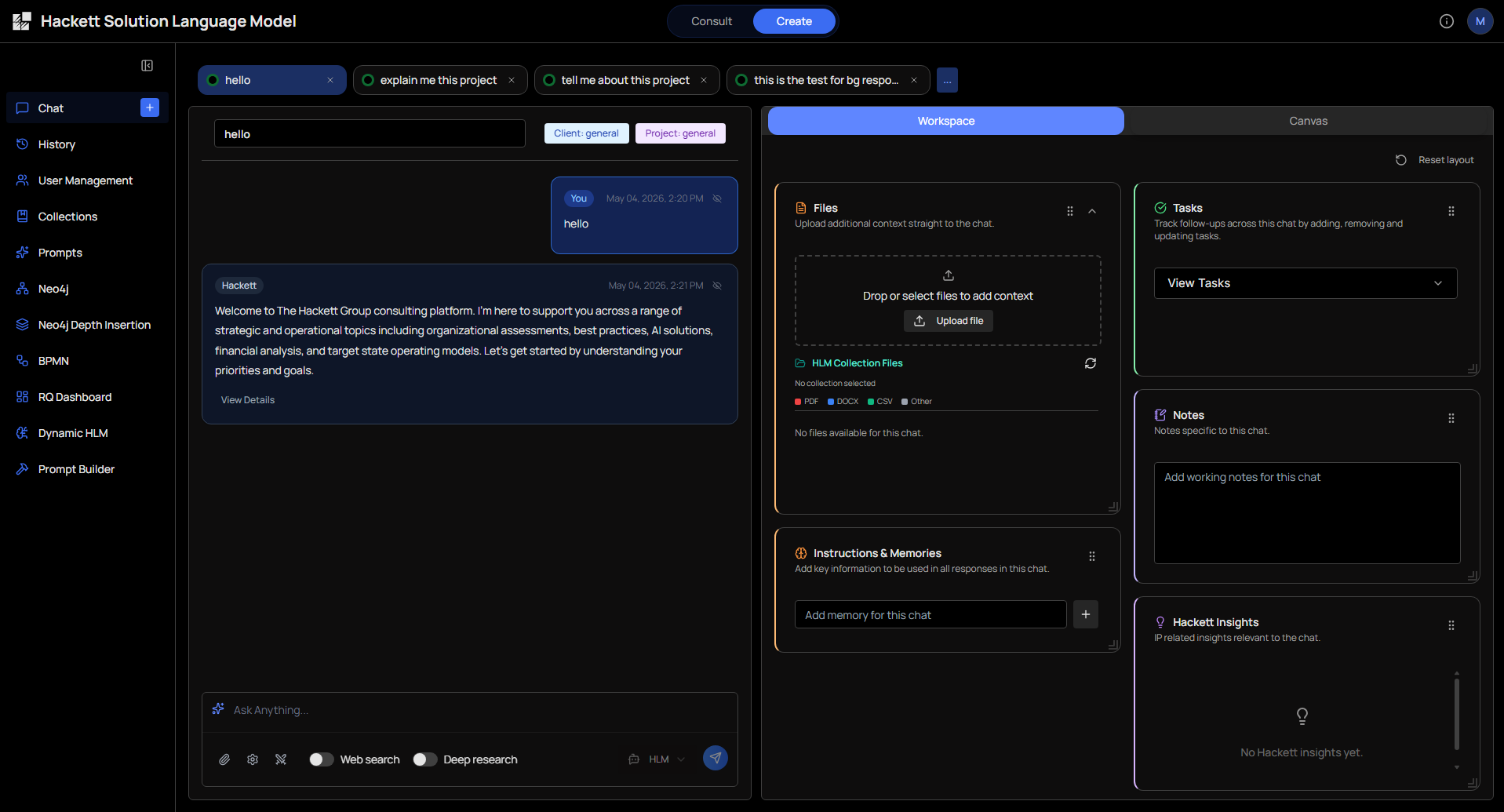Open Neo4j Depth Insertion page
The width and height of the screenshot is (1504, 812).
coord(87,325)
